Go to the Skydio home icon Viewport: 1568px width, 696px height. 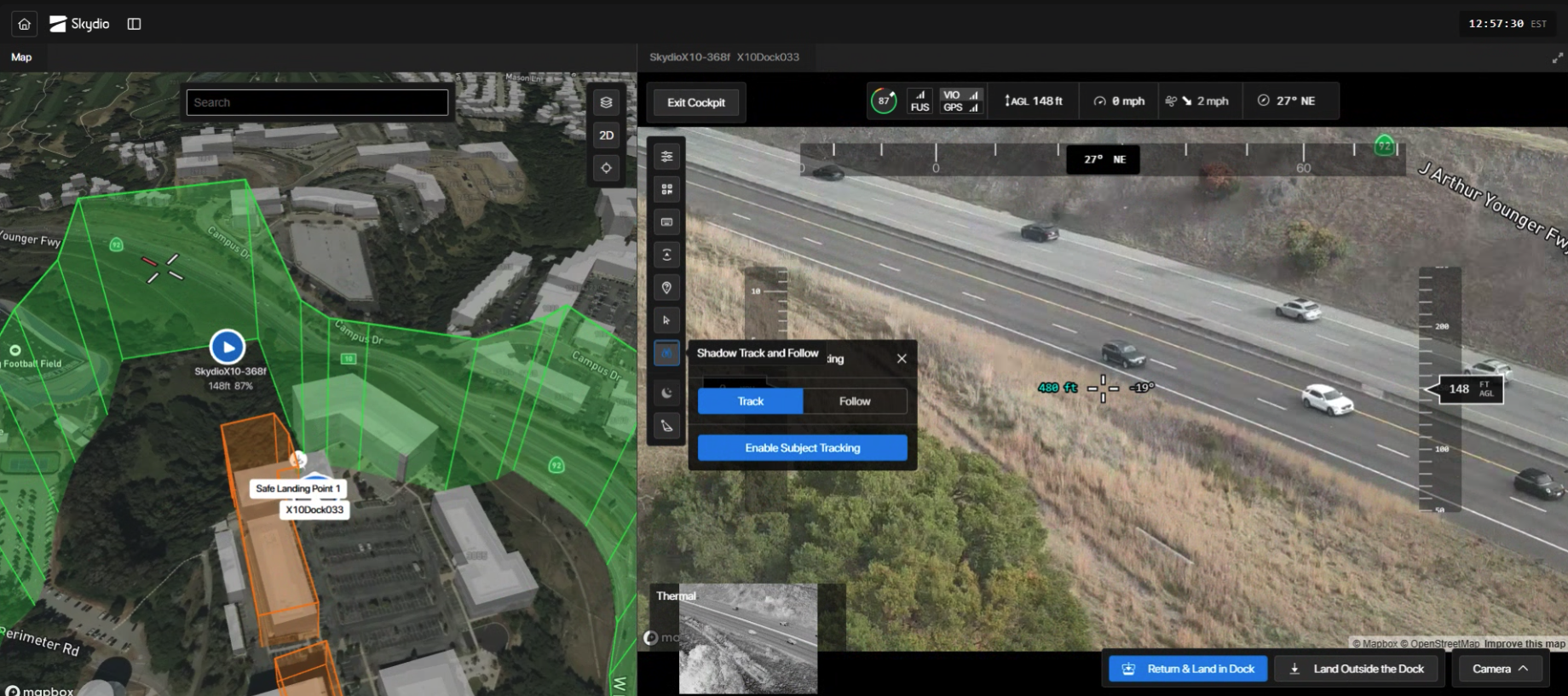(x=25, y=24)
